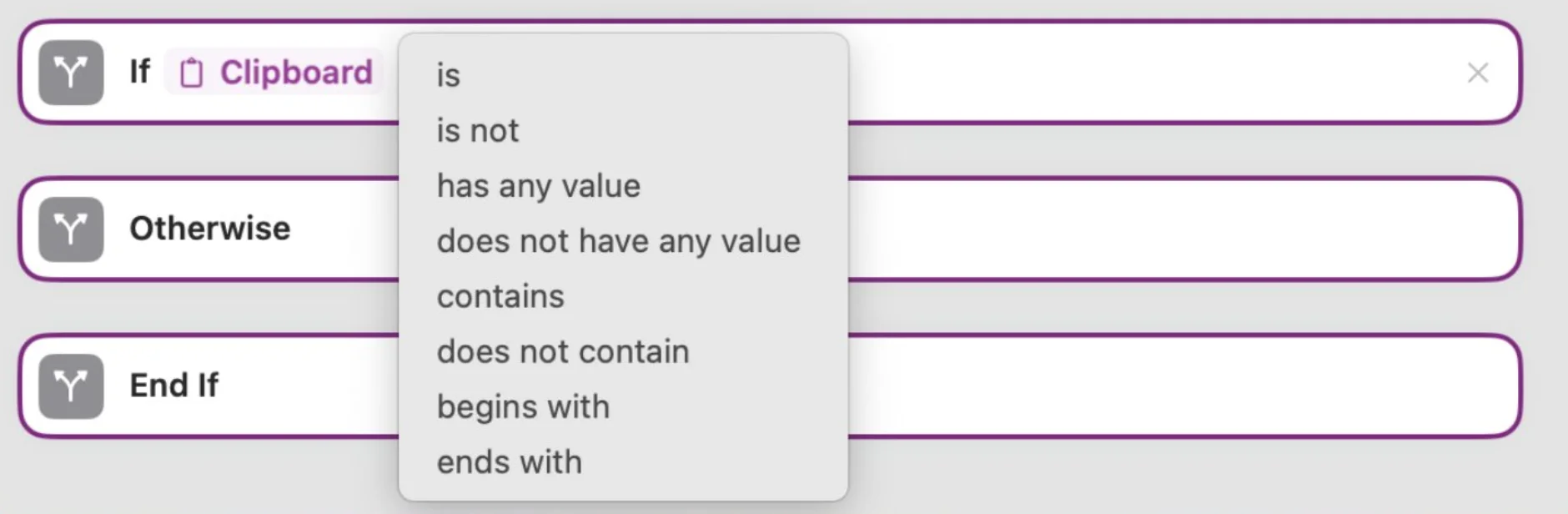Screen dimensions: 1568x514
Task: Click the If label text
Action: 139,72
